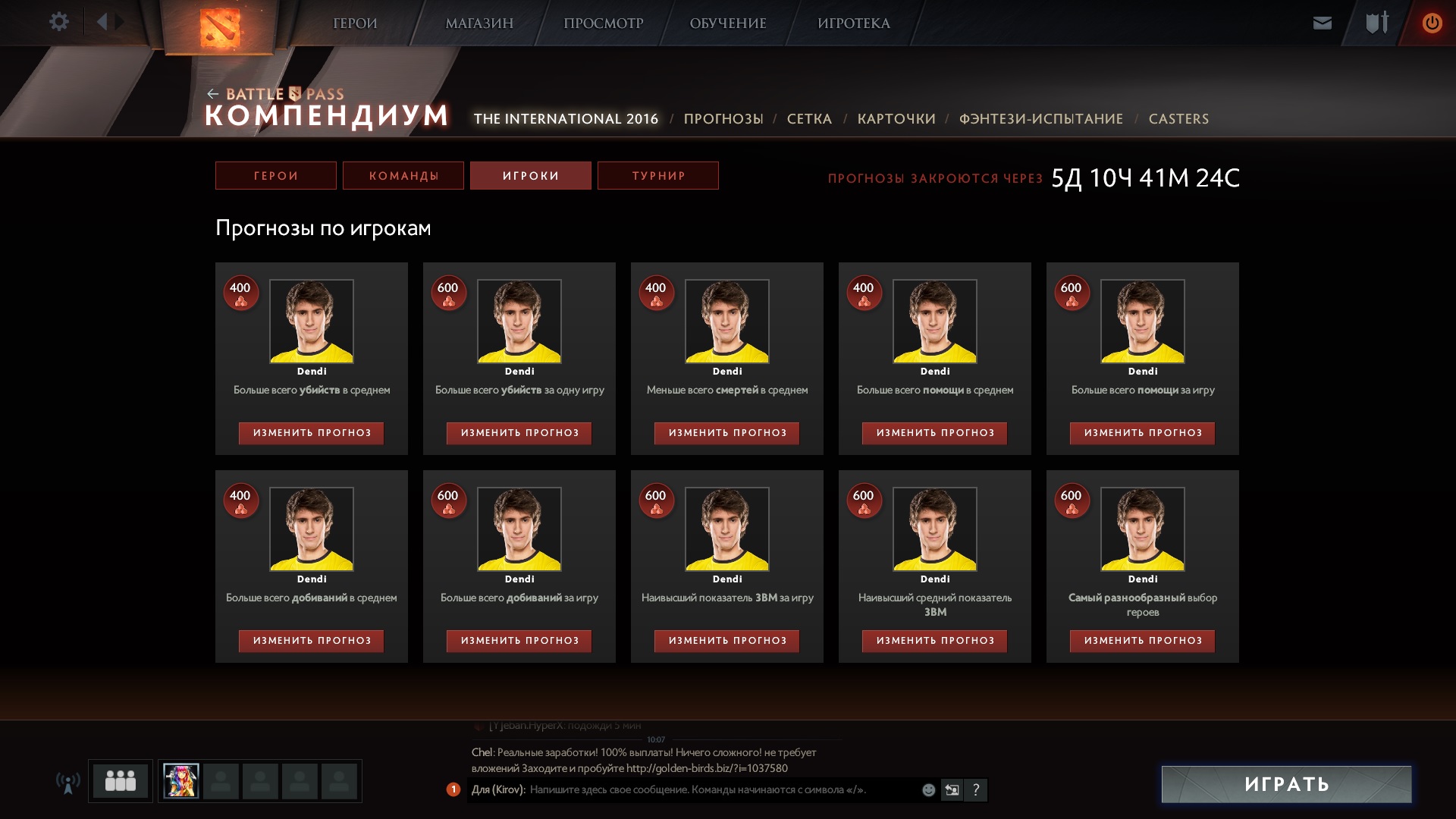
Task: Switch to the ФЭНТЕЗИ-ИСПЫТАНИЕ tab
Action: (x=1041, y=119)
